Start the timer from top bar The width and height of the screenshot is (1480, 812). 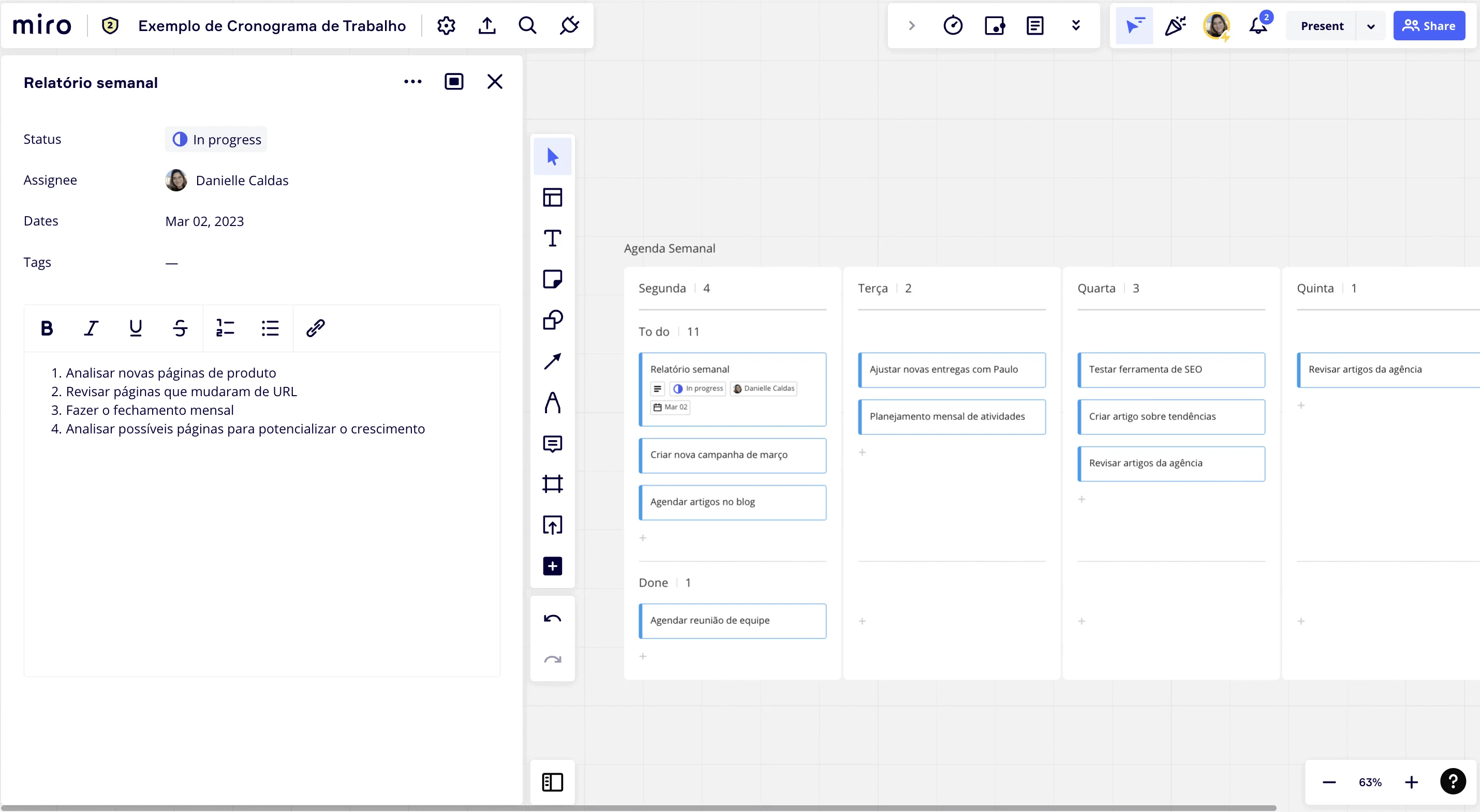953,26
